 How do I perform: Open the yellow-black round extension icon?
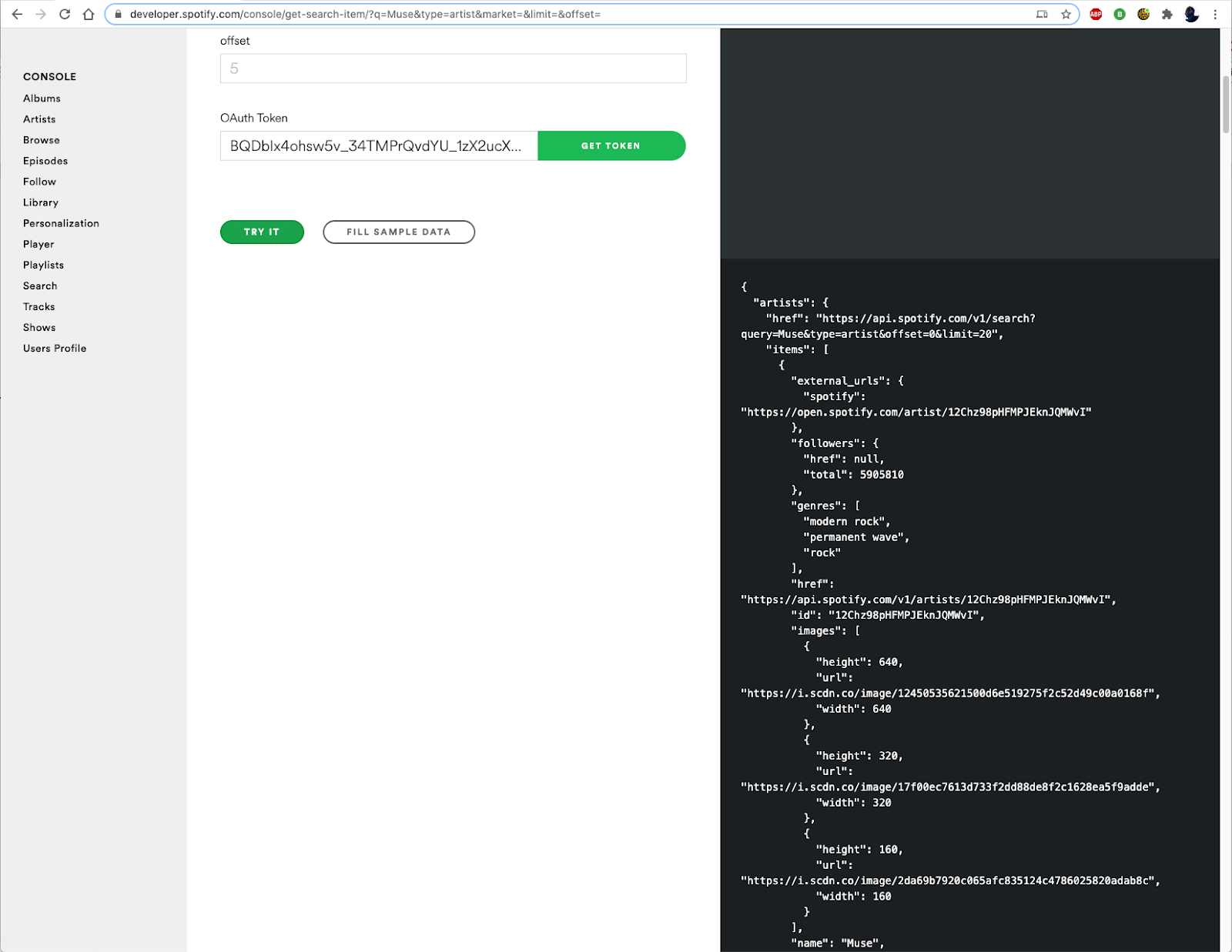pyautogui.click(x=1143, y=14)
